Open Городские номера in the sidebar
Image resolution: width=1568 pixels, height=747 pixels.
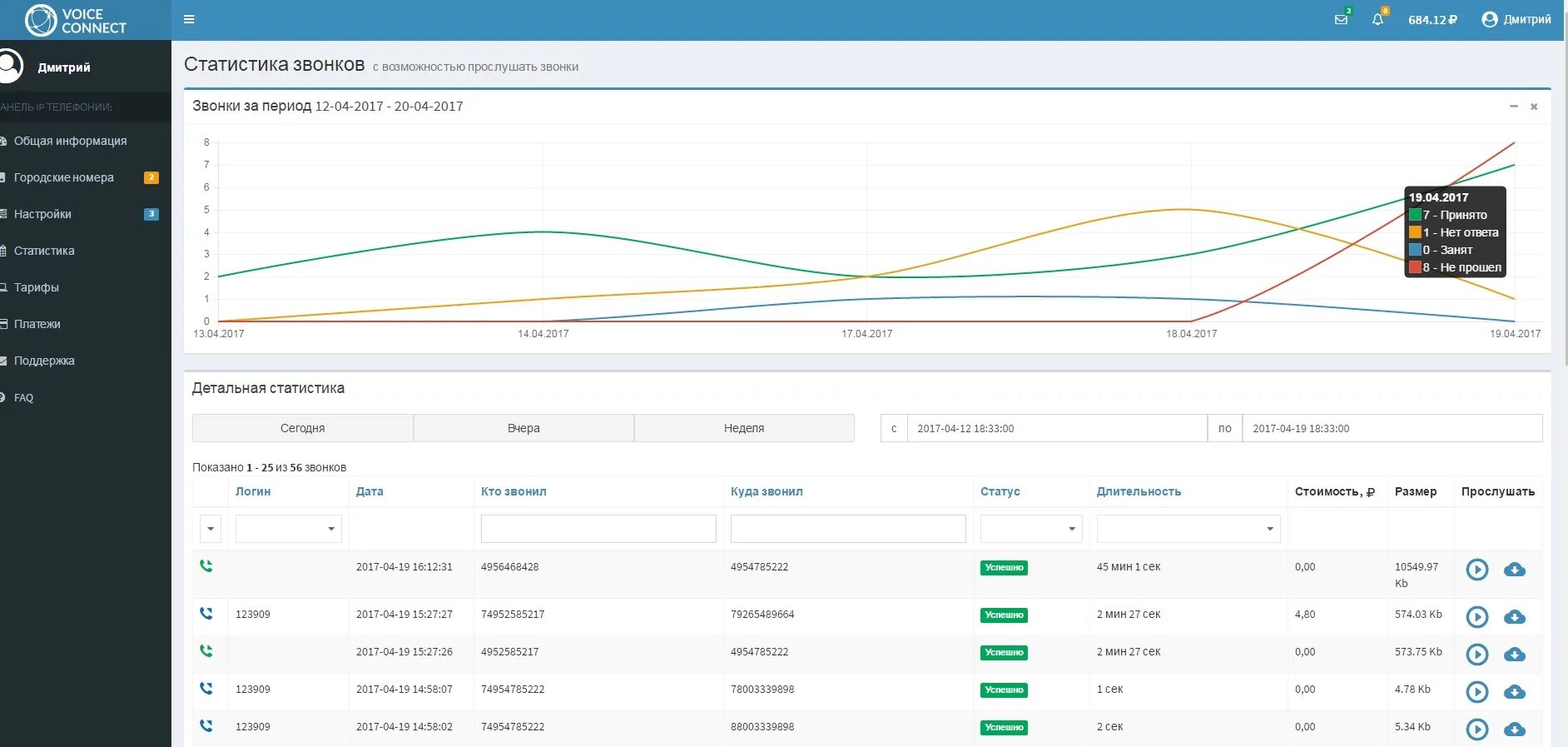pyautogui.click(x=63, y=177)
